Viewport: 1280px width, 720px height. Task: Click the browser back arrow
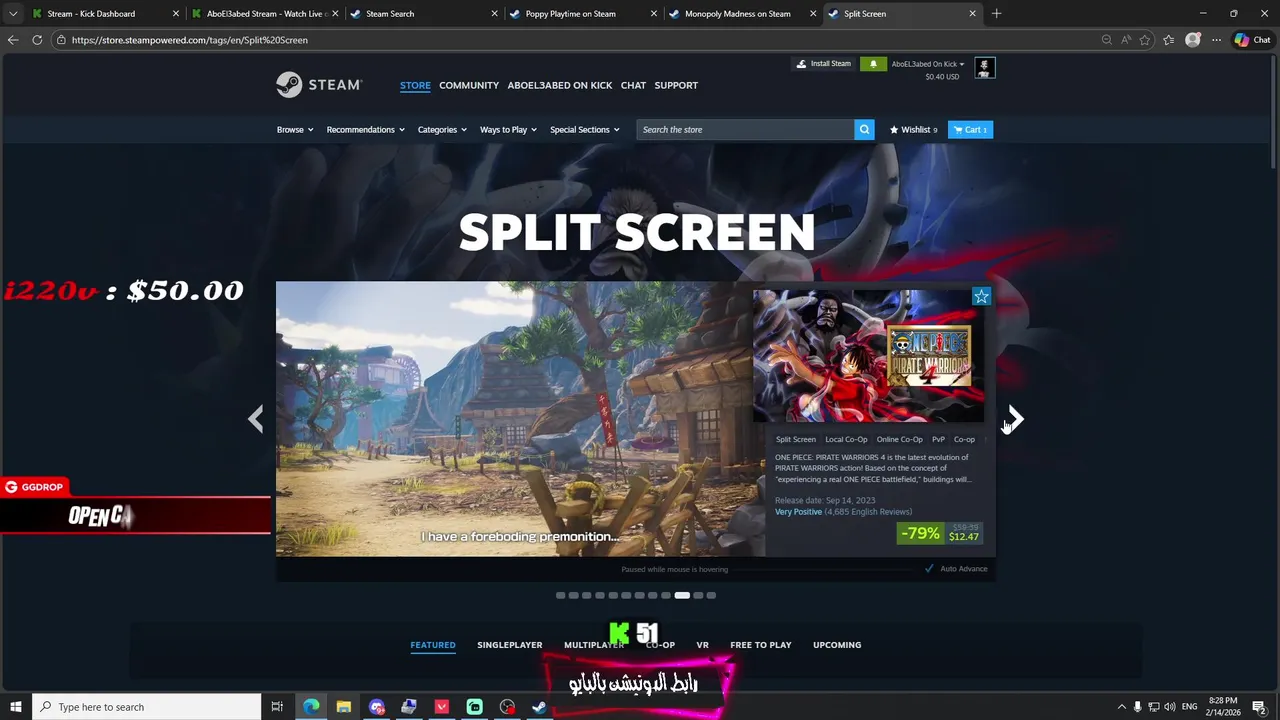(x=13, y=40)
